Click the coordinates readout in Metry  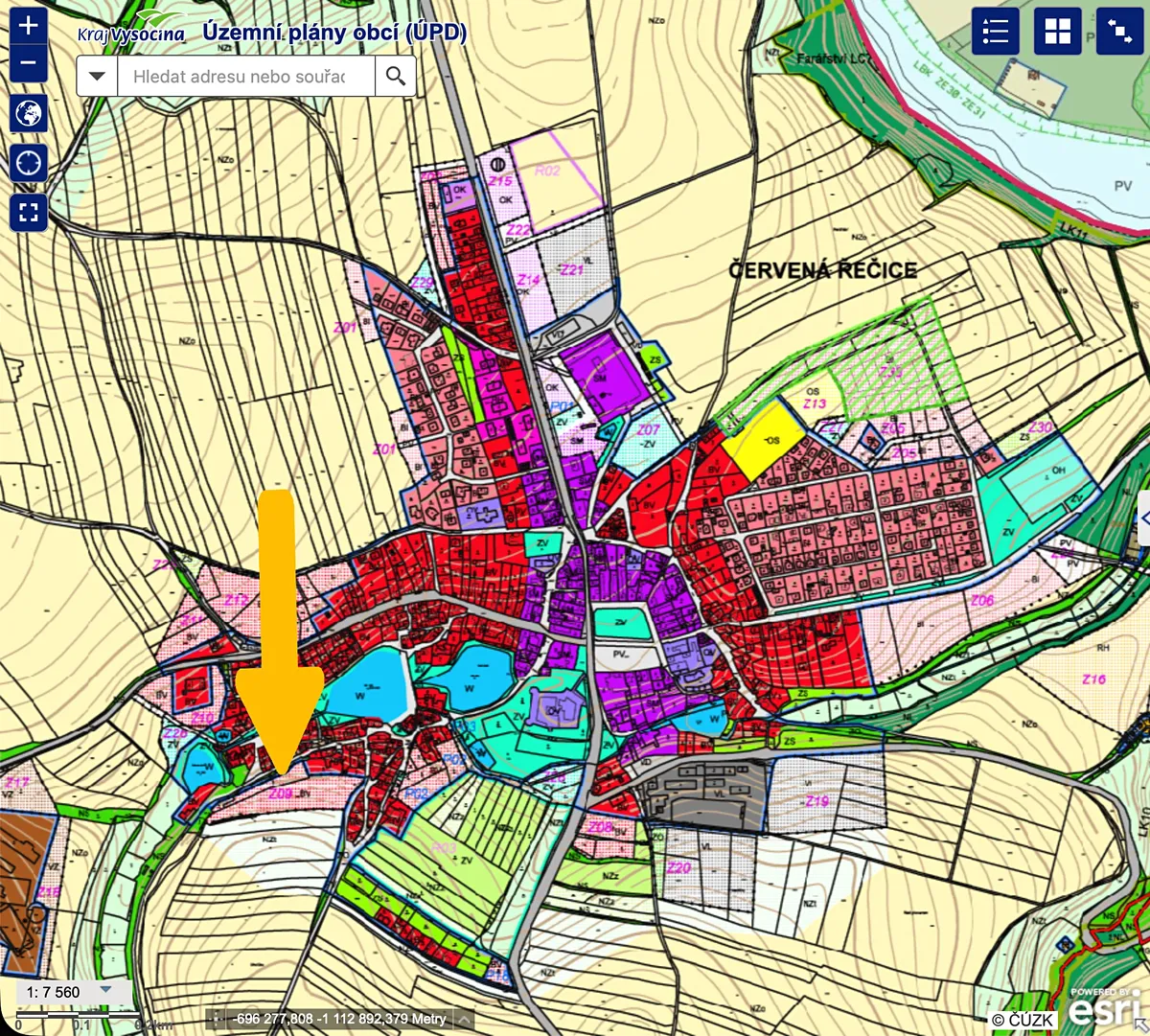click(x=339, y=1020)
